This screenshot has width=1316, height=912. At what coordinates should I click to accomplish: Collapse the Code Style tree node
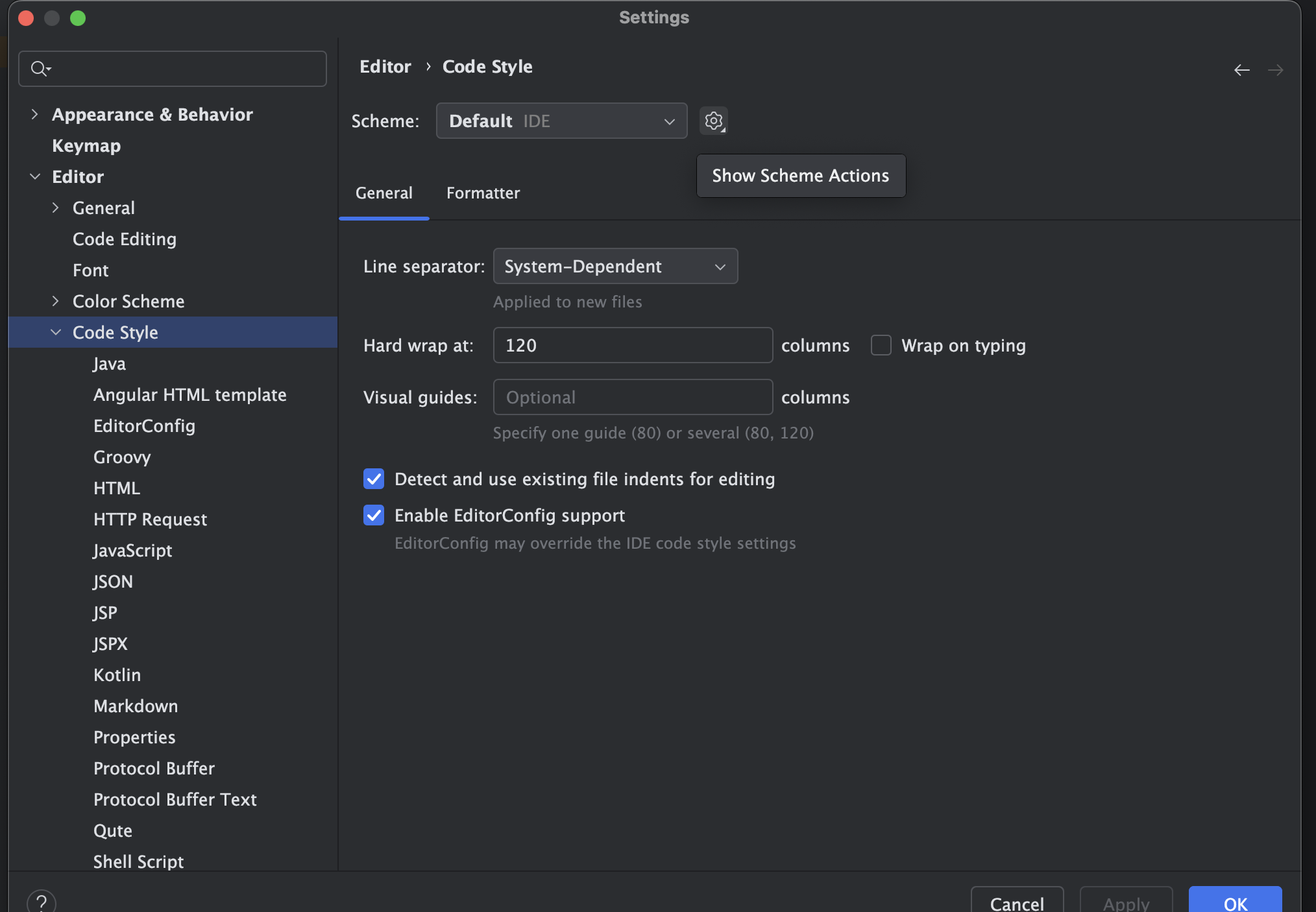(x=56, y=332)
